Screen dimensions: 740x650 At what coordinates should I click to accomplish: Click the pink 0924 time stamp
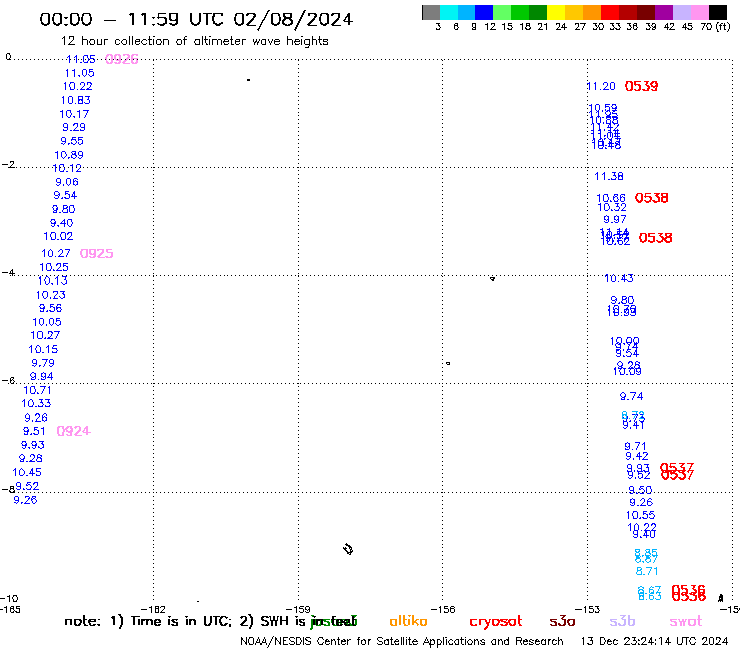(x=74, y=431)
